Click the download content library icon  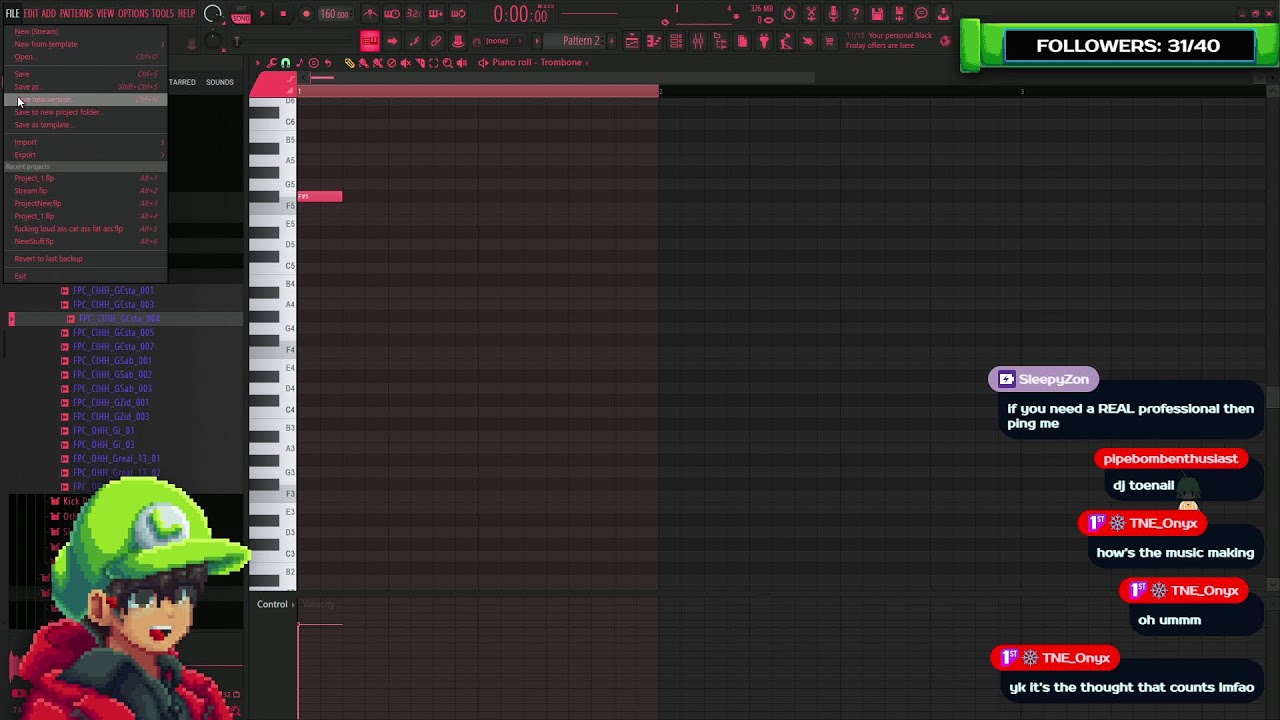coord(943,14)
